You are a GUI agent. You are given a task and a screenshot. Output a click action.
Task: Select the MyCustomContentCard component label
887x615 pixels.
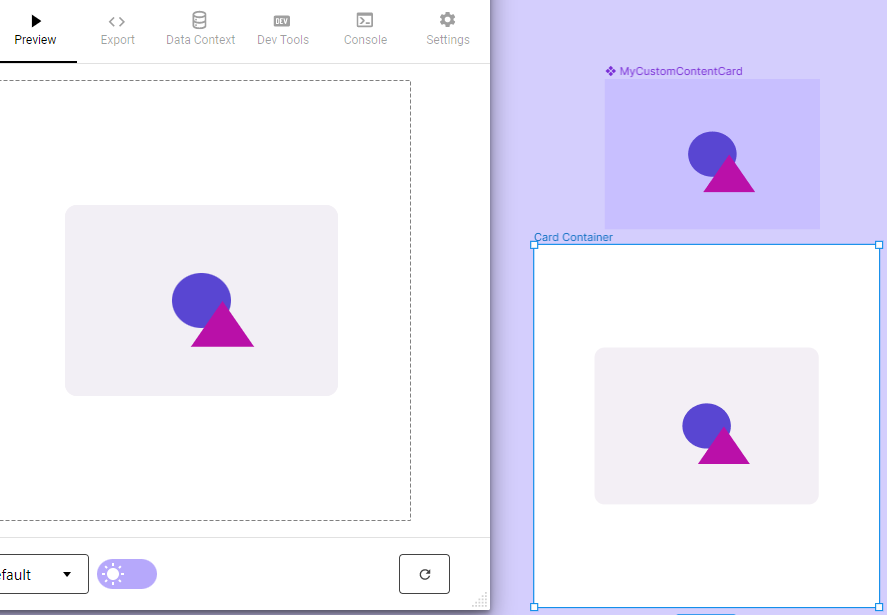(680, 71)
